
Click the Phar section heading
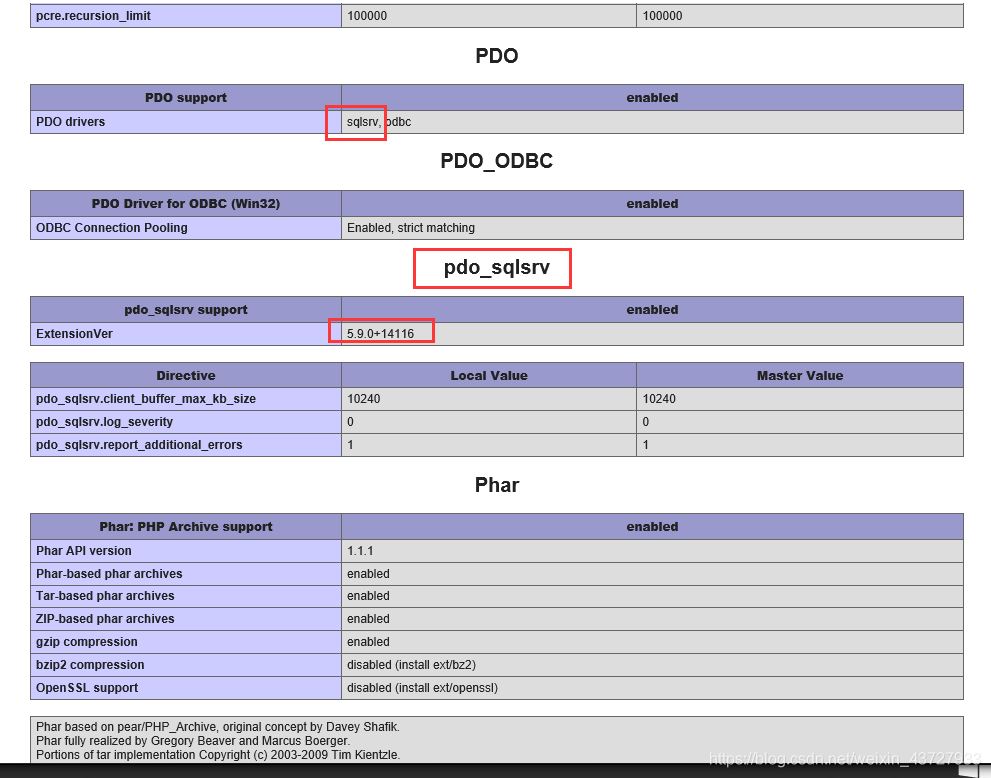[x=496, y=484]
